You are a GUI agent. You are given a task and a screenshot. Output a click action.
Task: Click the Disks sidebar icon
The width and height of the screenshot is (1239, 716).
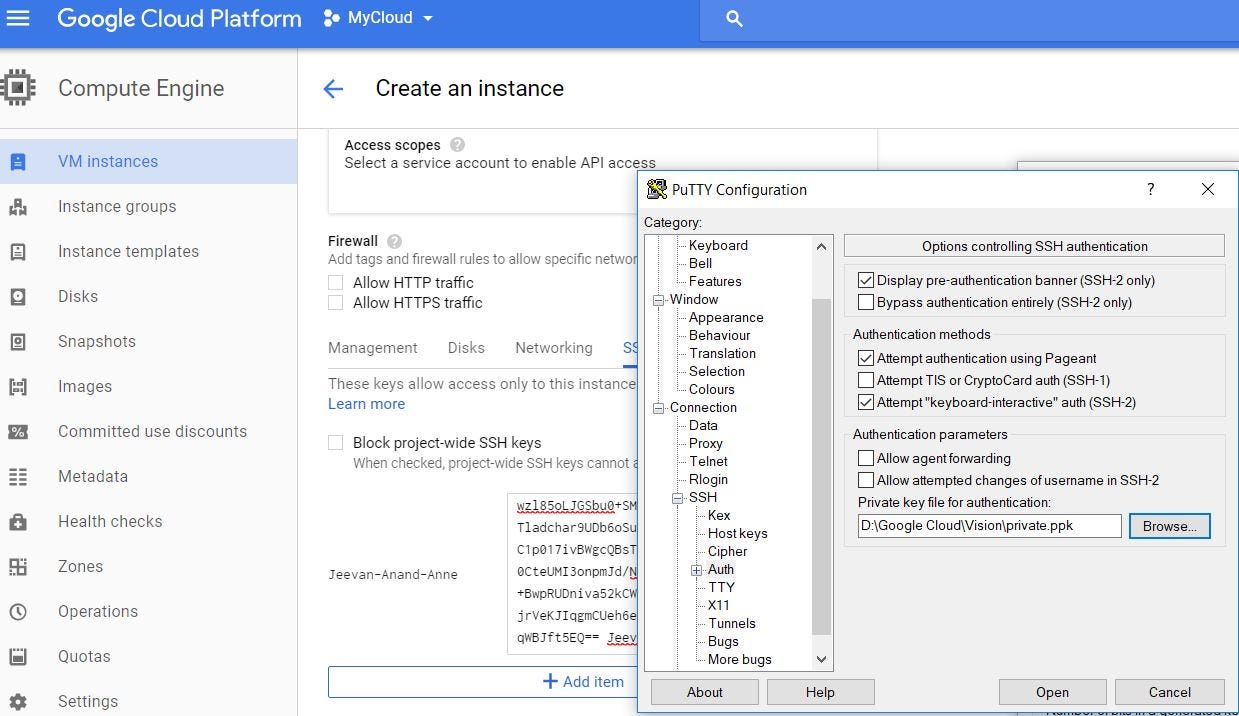pyautogui.click(x=18, y=297)
